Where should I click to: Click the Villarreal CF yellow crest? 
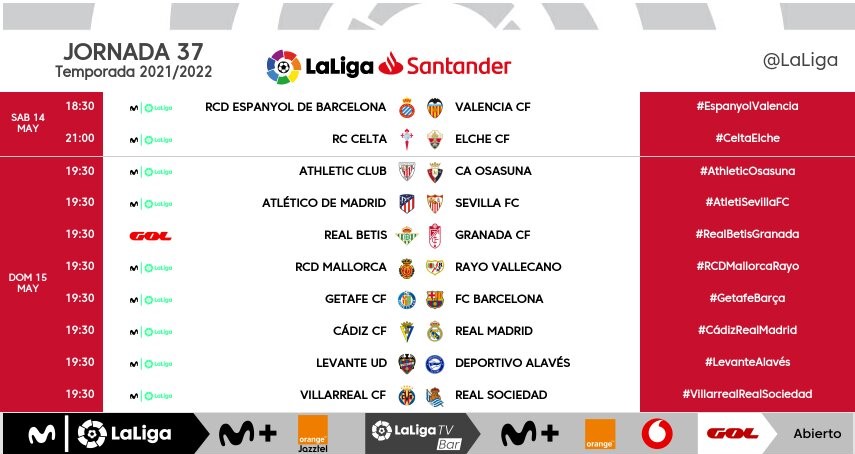click(407, 395)
